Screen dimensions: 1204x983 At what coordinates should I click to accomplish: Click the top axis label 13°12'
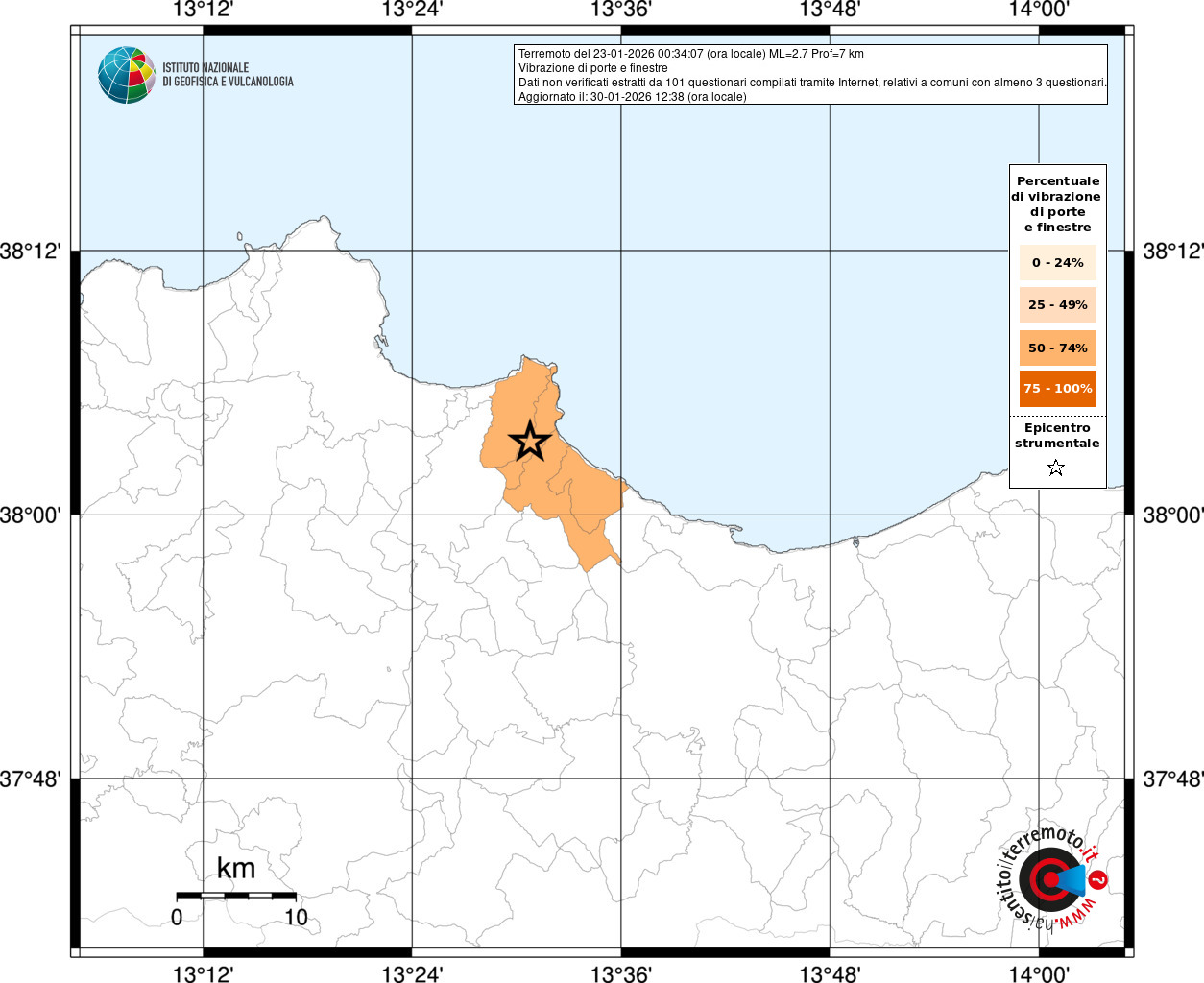click(x=204, y=11)
